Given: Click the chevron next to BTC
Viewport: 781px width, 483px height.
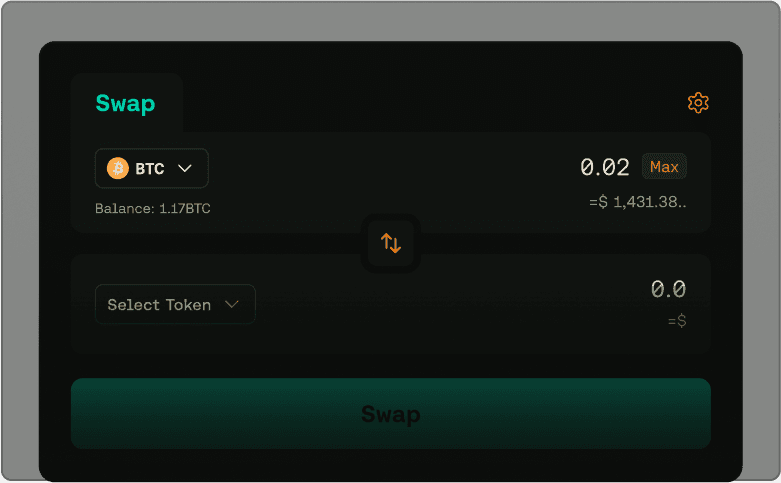Looking at the screenshot, I should coord(184,168).
